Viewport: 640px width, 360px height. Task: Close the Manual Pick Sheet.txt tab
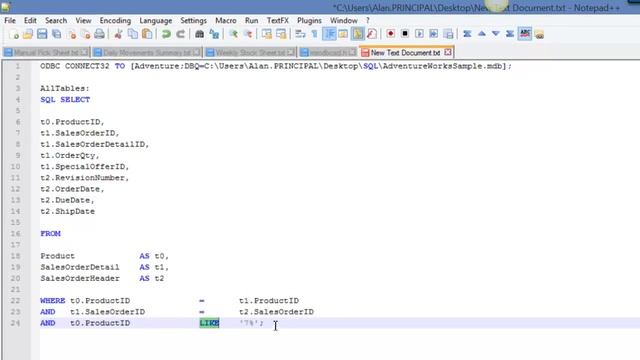click(84, 52)
